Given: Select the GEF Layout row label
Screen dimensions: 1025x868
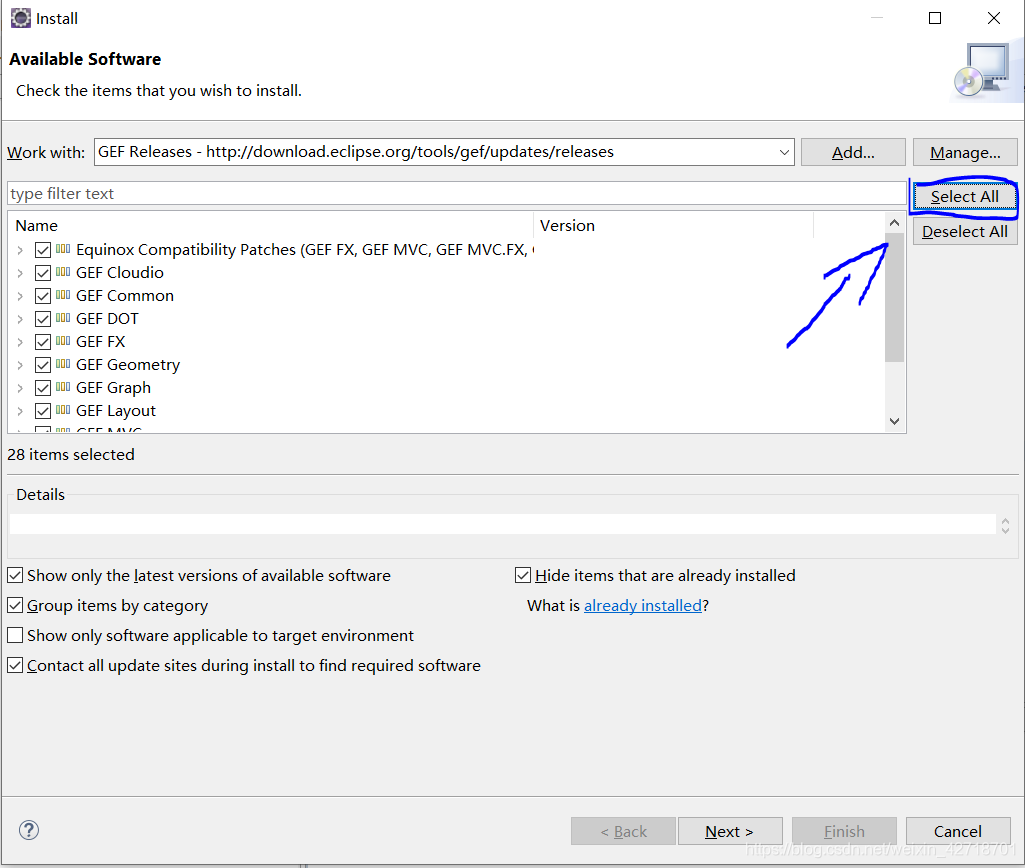Looking at the screenshot, I should pyautogui.click(x=116, y=410).
